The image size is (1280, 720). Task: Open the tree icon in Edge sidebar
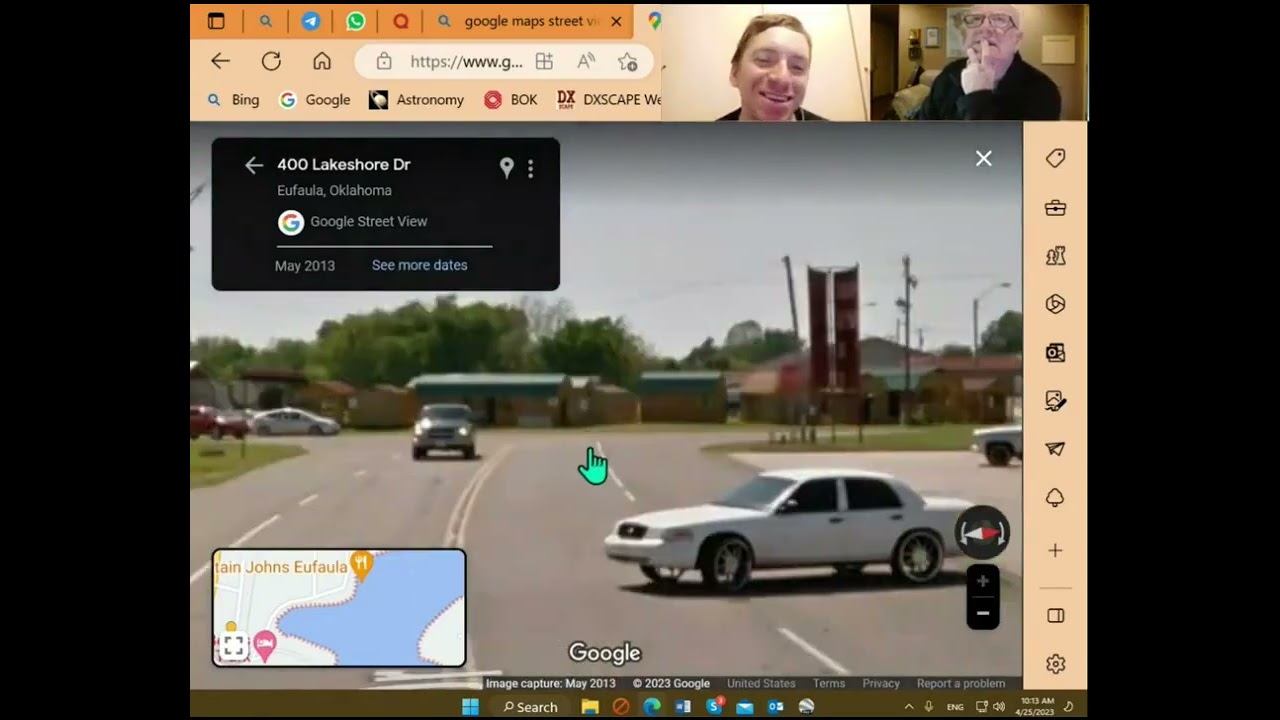tap(1055, 498)
